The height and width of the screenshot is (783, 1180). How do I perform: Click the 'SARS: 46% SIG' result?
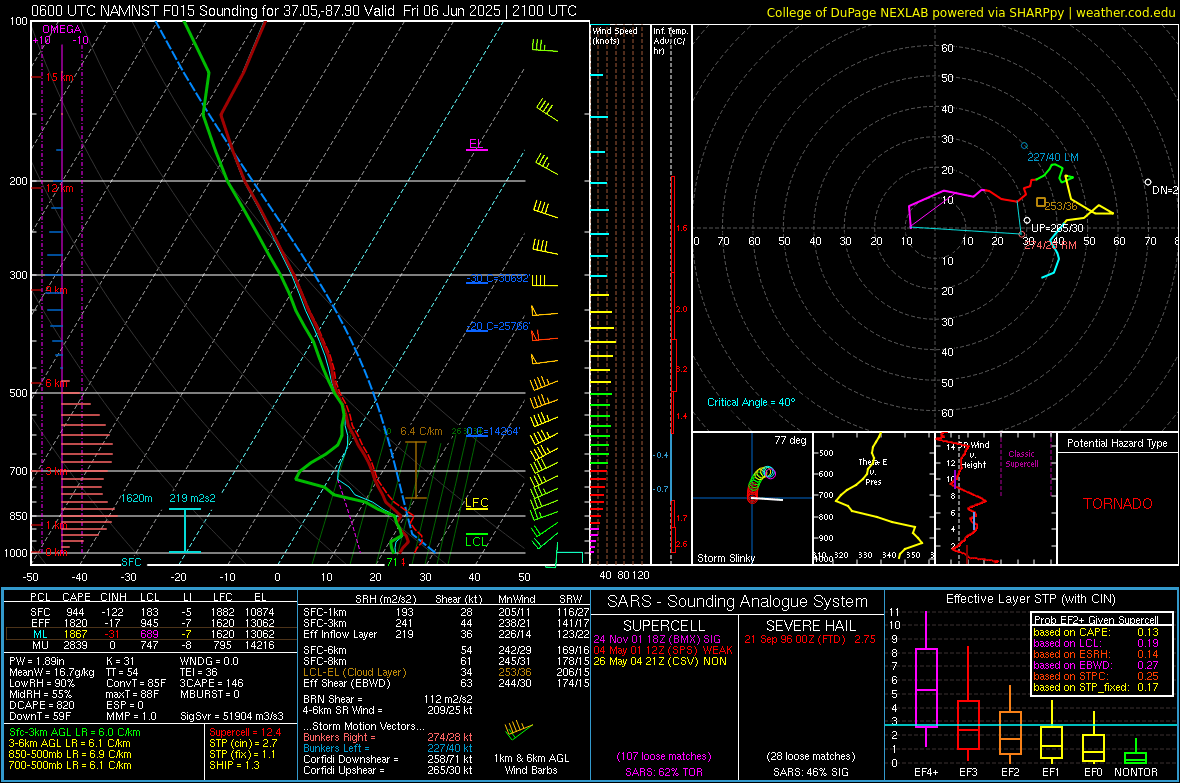coord(810,772)
